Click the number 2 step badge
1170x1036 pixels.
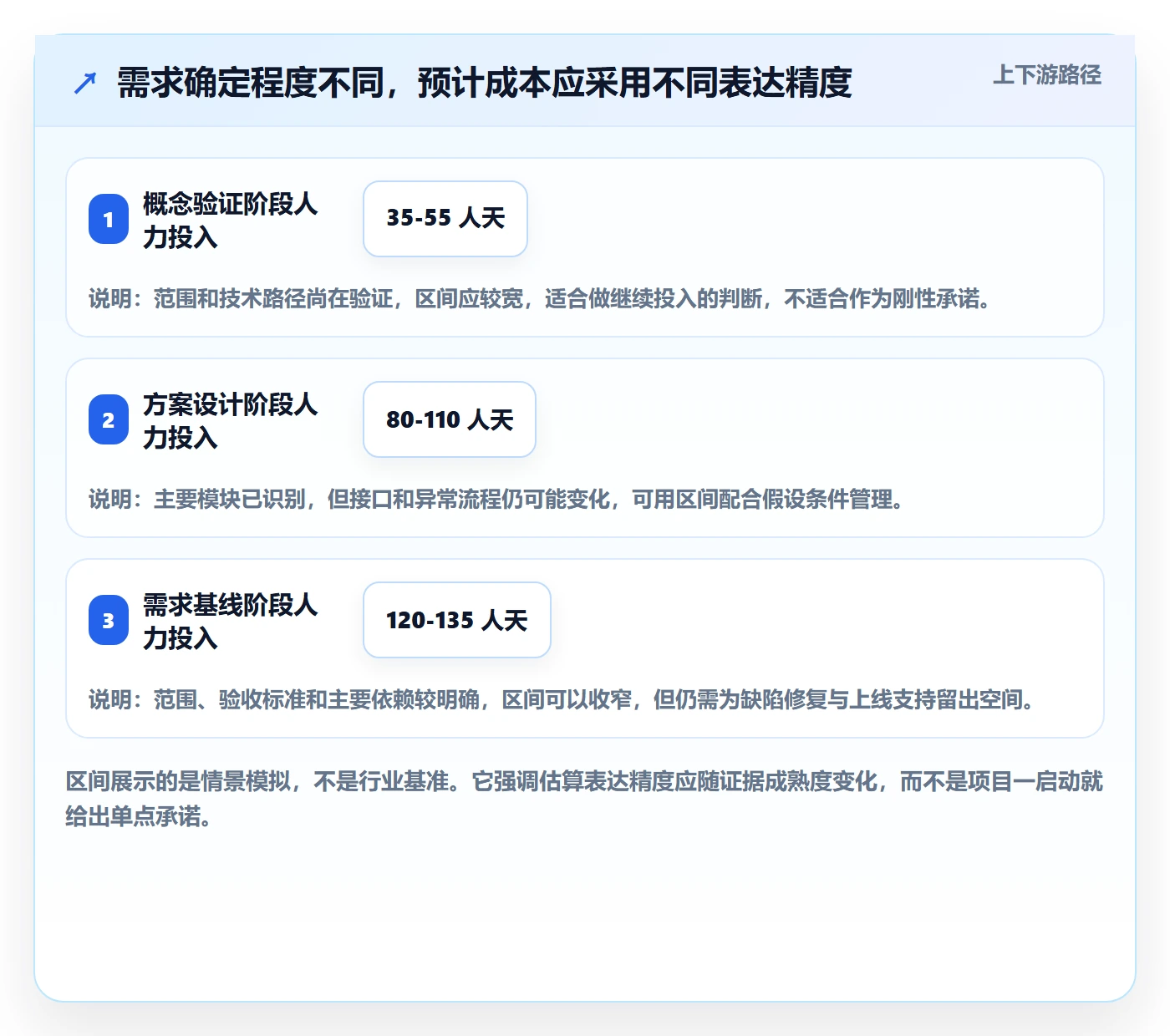[x=109, y=419]
